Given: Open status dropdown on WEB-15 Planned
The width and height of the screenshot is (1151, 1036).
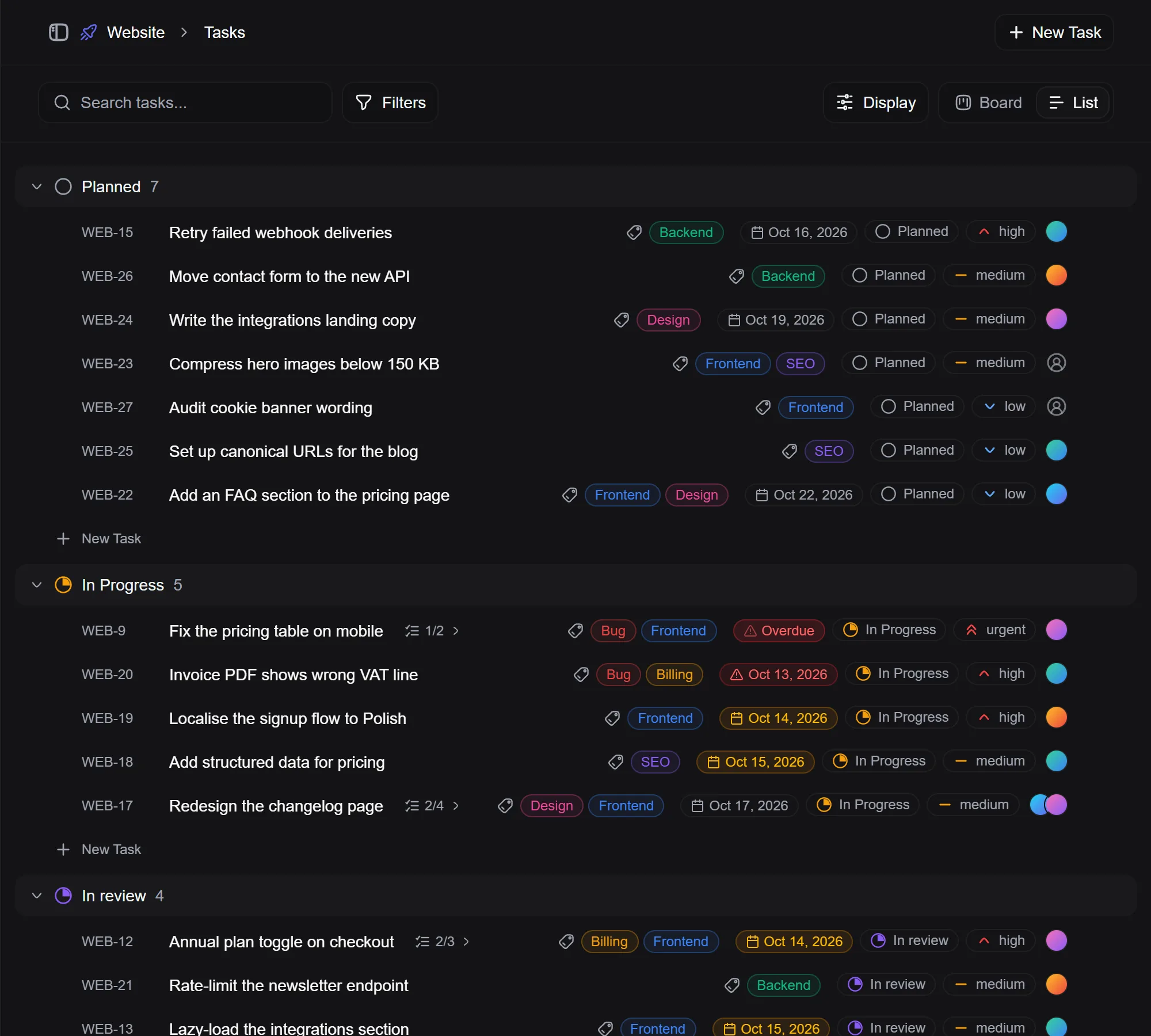Looking at the screenshot, I should pos(912,231).
